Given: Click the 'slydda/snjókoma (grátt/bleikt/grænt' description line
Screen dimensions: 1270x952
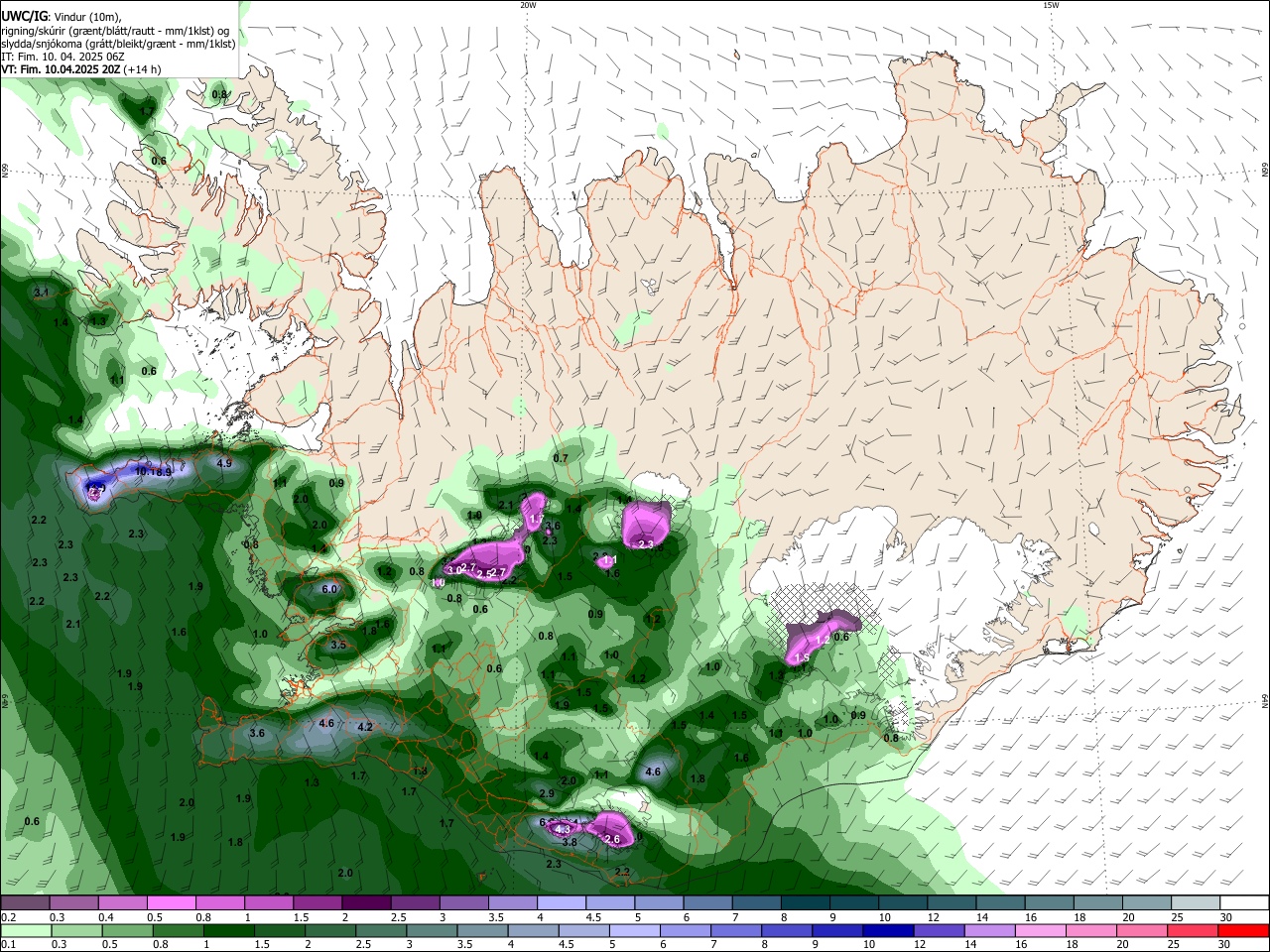Looking at the screenshot, I should tap(118, 44).
